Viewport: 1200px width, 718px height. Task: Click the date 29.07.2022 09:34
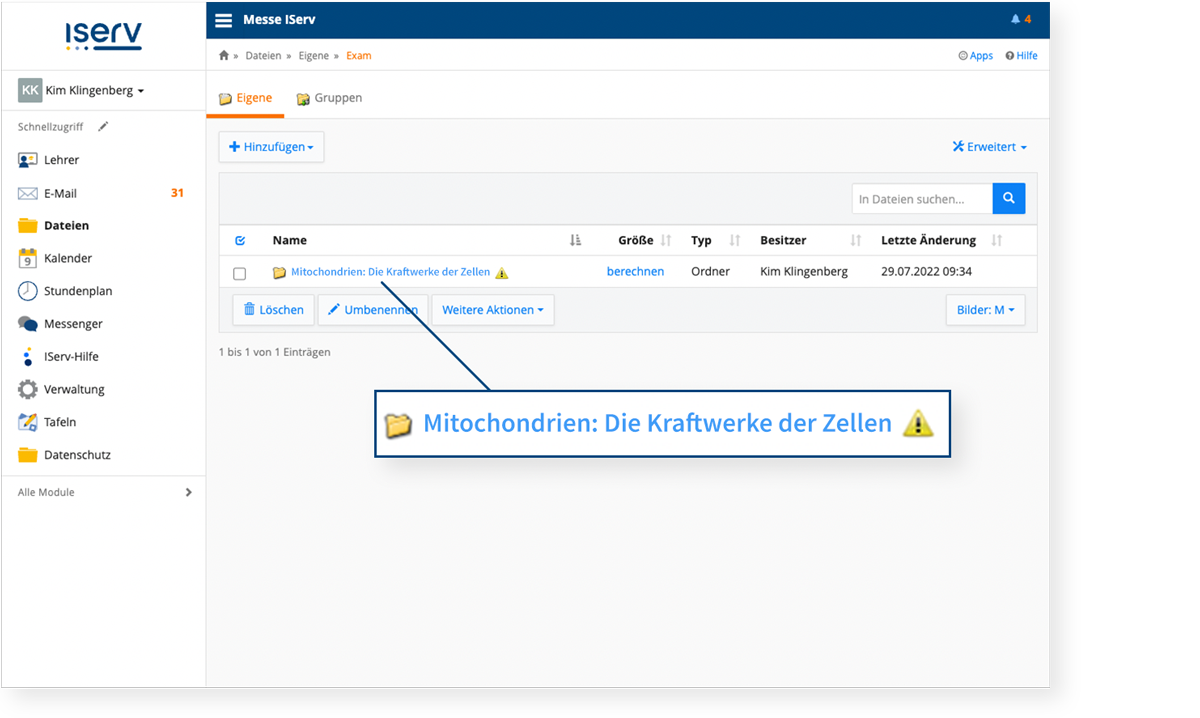926,272
